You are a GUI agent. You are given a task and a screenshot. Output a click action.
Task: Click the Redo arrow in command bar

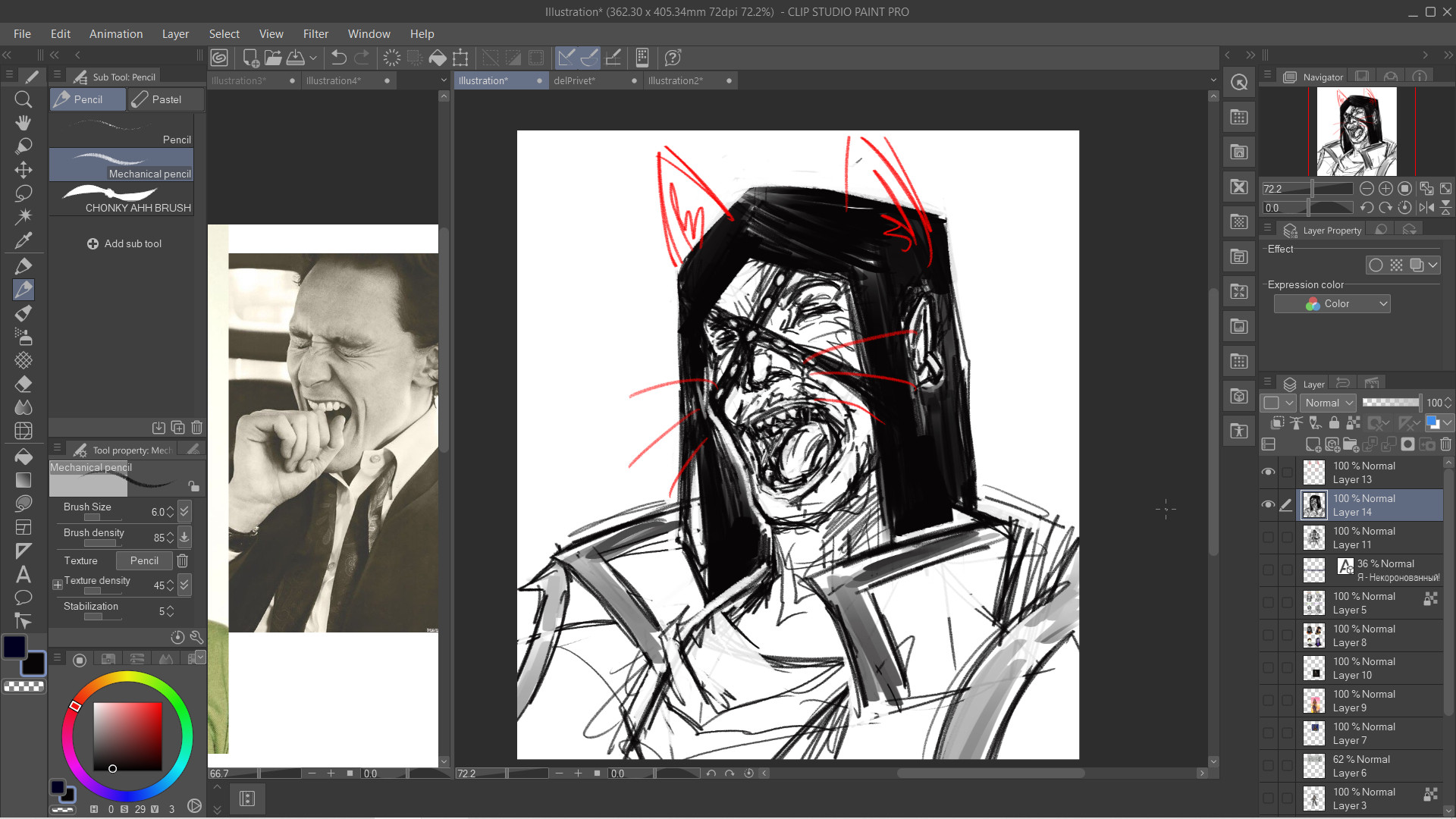pyautogui.click(x=362, y=58)
